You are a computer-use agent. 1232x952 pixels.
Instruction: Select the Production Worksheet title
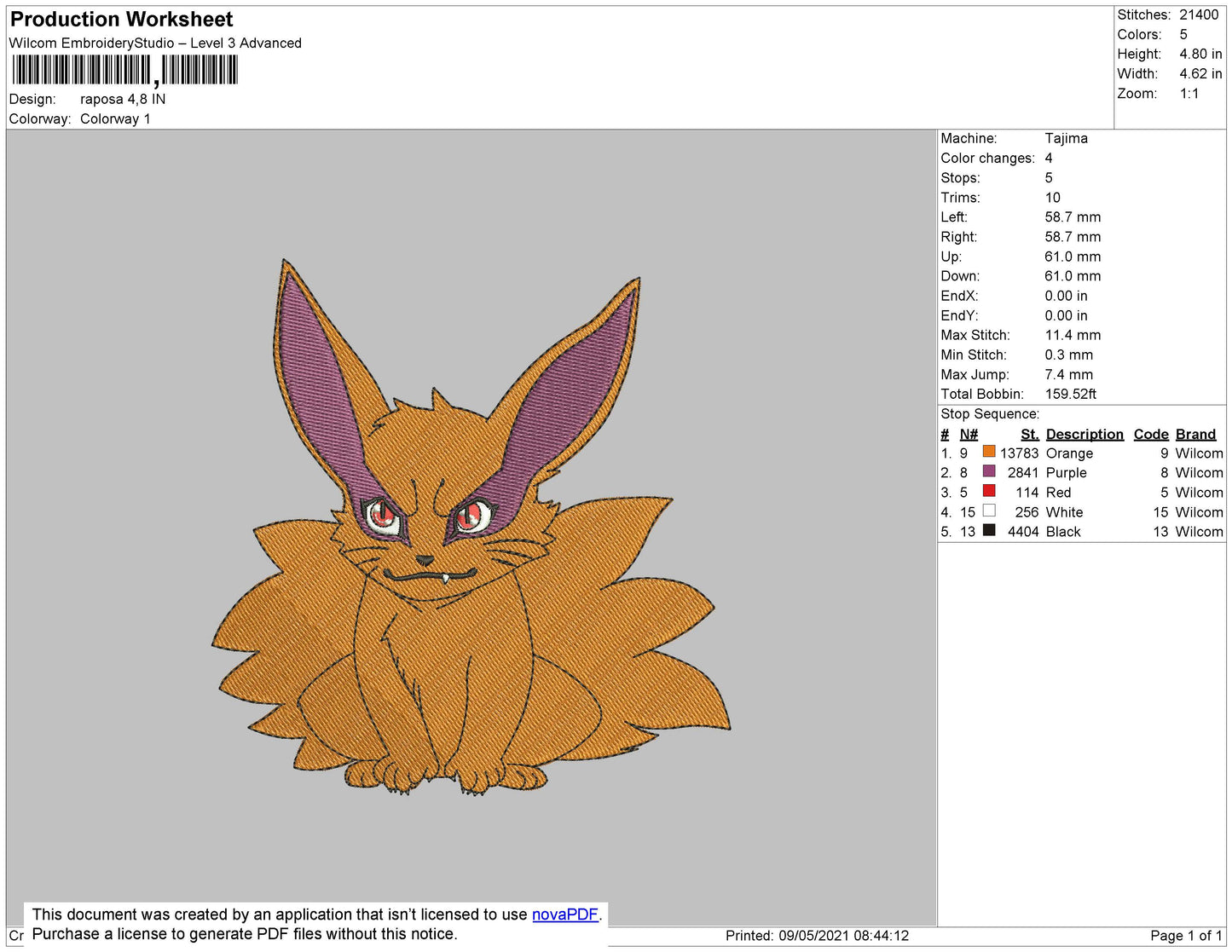121,19
